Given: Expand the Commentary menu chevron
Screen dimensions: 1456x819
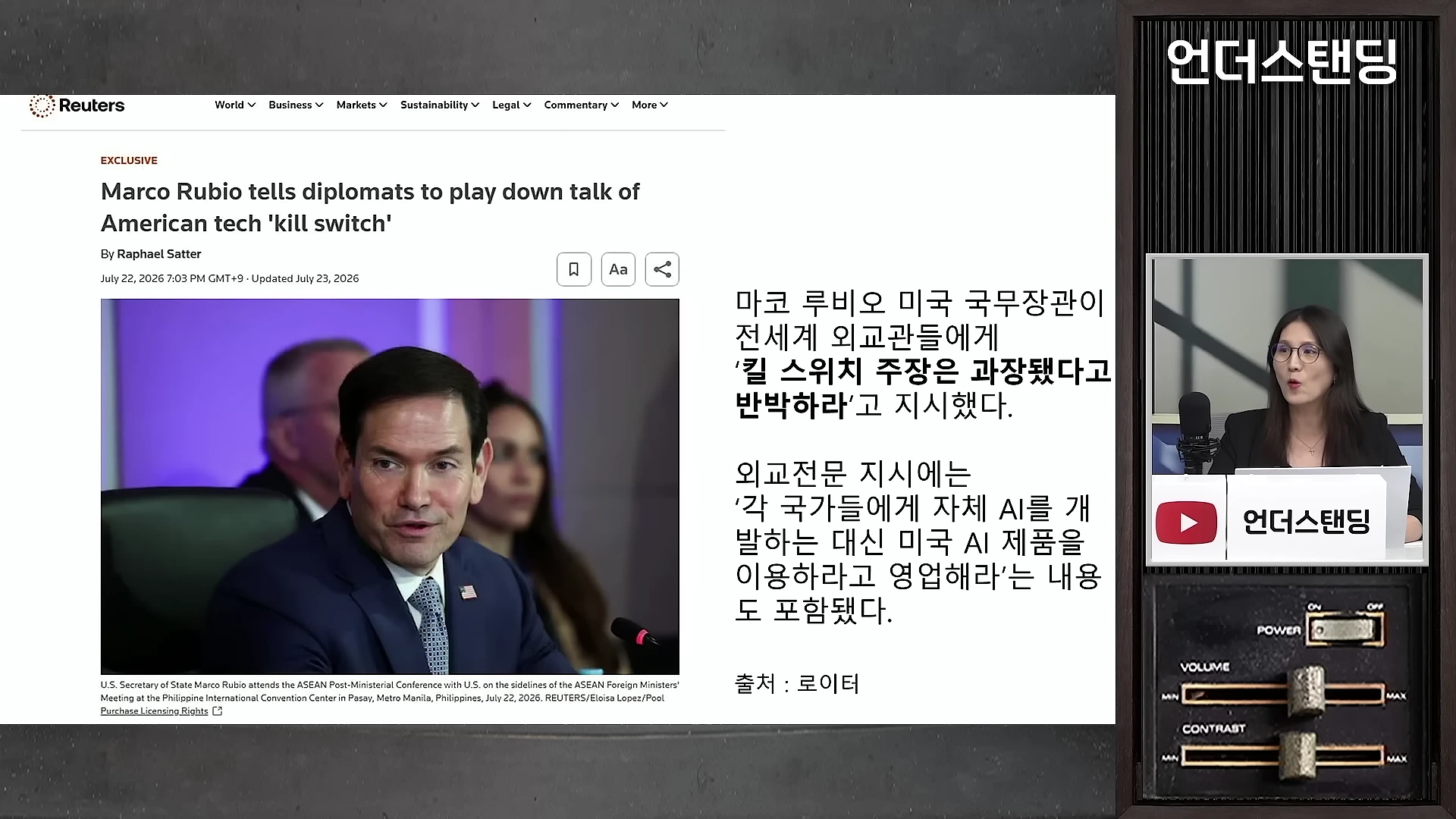Looking at the screenshot, I should [615, 105].
